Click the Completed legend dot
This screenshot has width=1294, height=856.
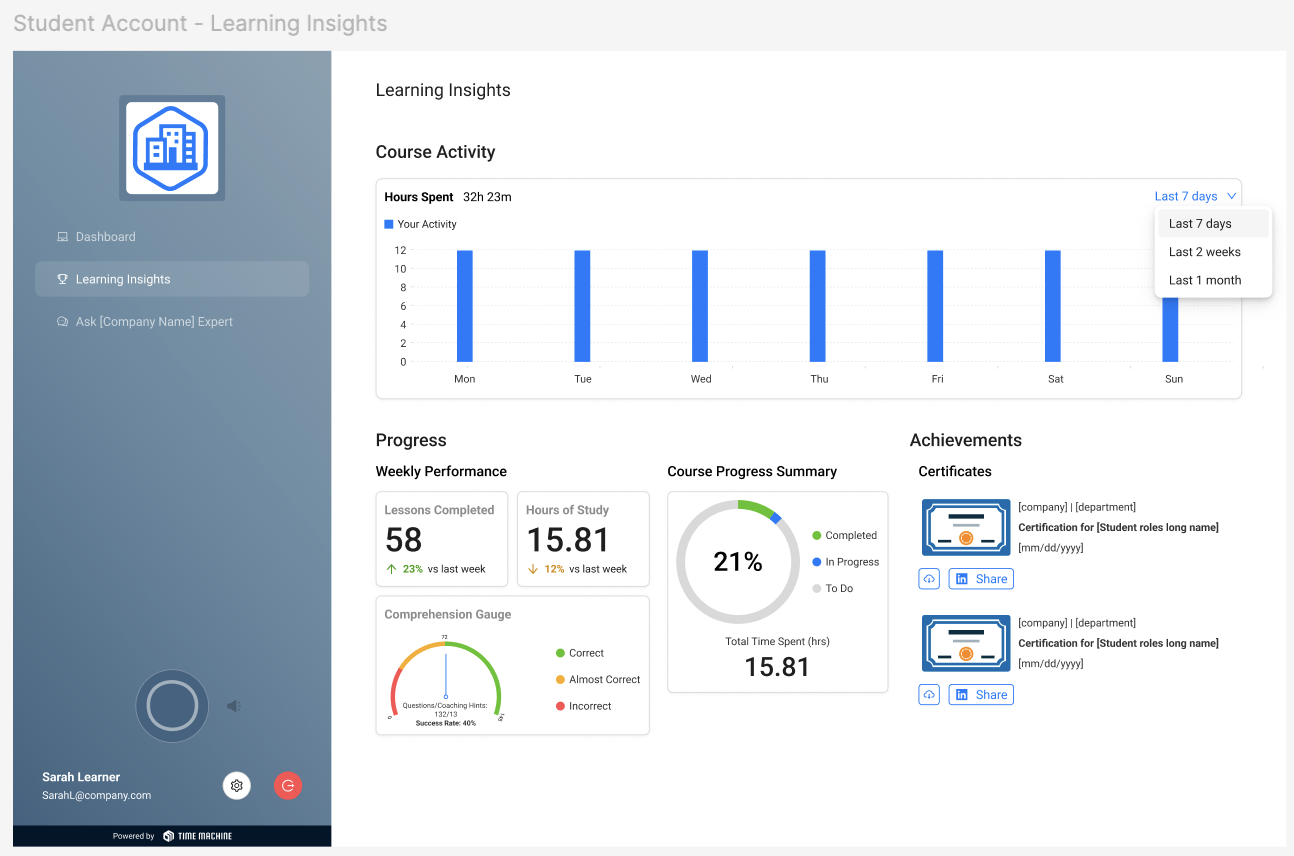pos(817,536)
